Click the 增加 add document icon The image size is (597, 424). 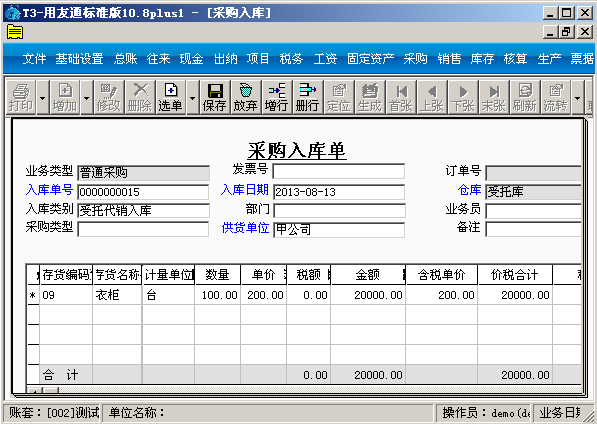pyautogui.click(x=65, y=97)
